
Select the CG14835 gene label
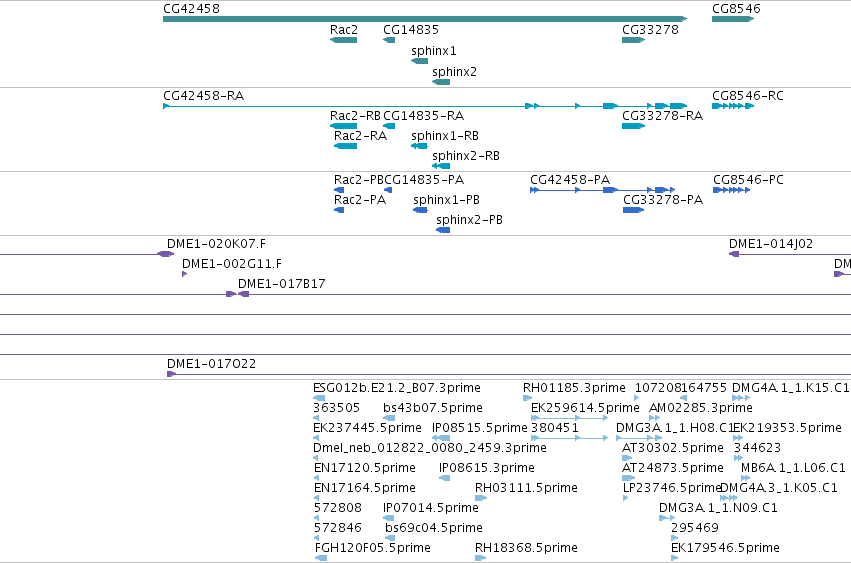tap(411, 30)
